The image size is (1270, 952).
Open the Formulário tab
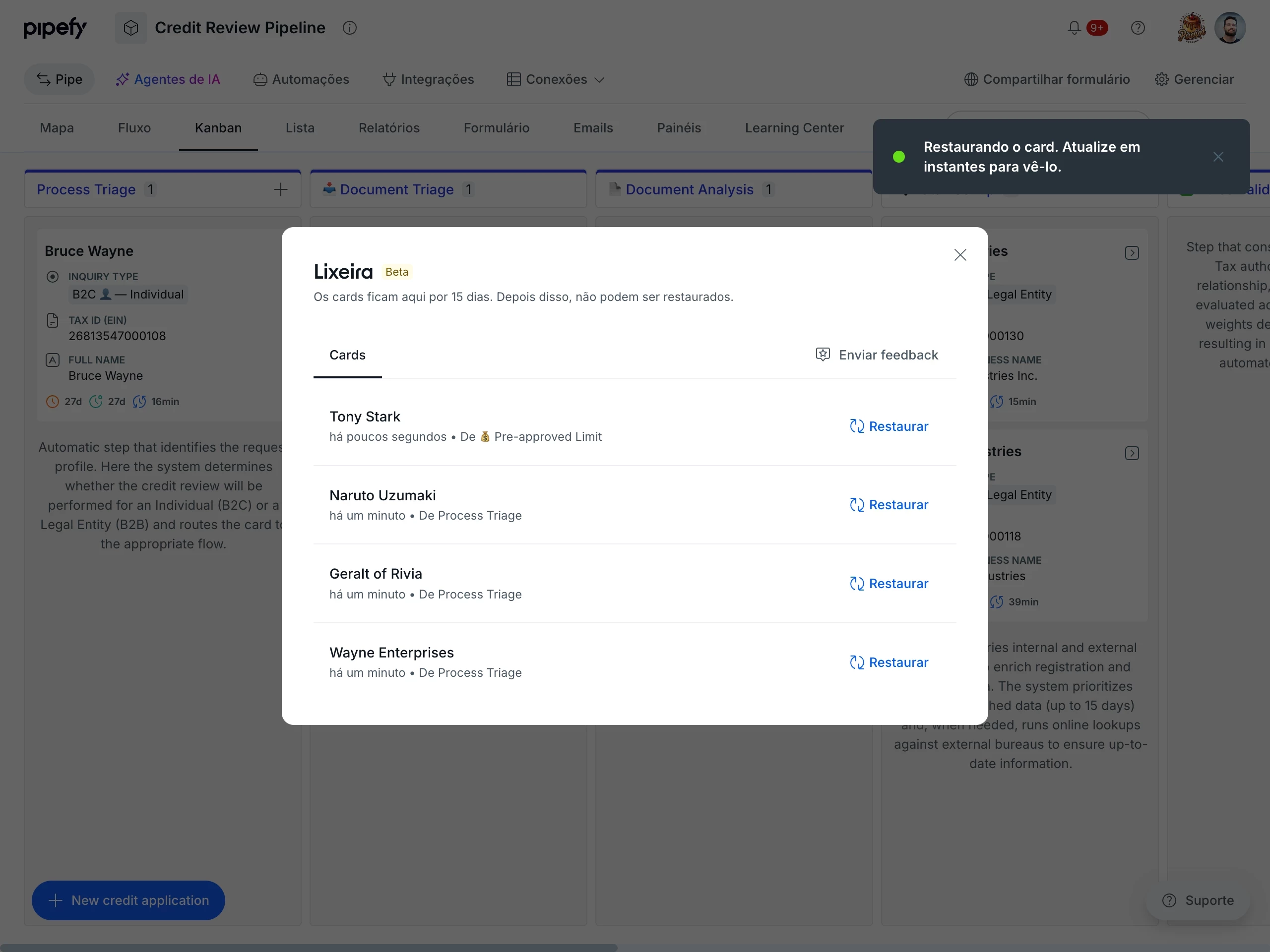[497, 128]
